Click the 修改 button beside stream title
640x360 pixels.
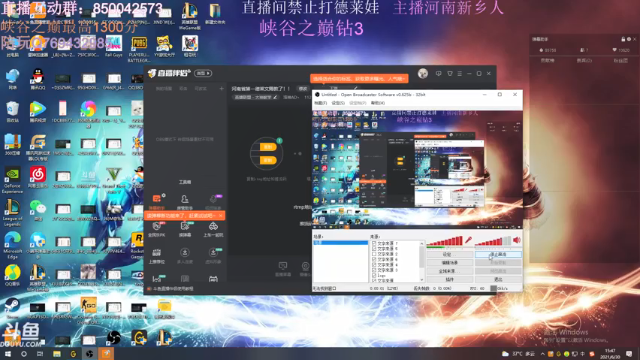click(x=303, y=89)
